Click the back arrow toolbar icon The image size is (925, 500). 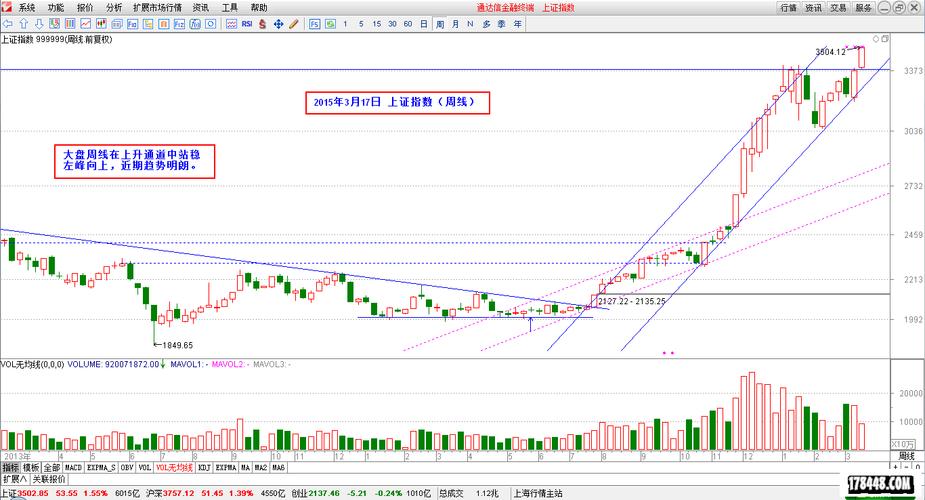pos(8,24)
